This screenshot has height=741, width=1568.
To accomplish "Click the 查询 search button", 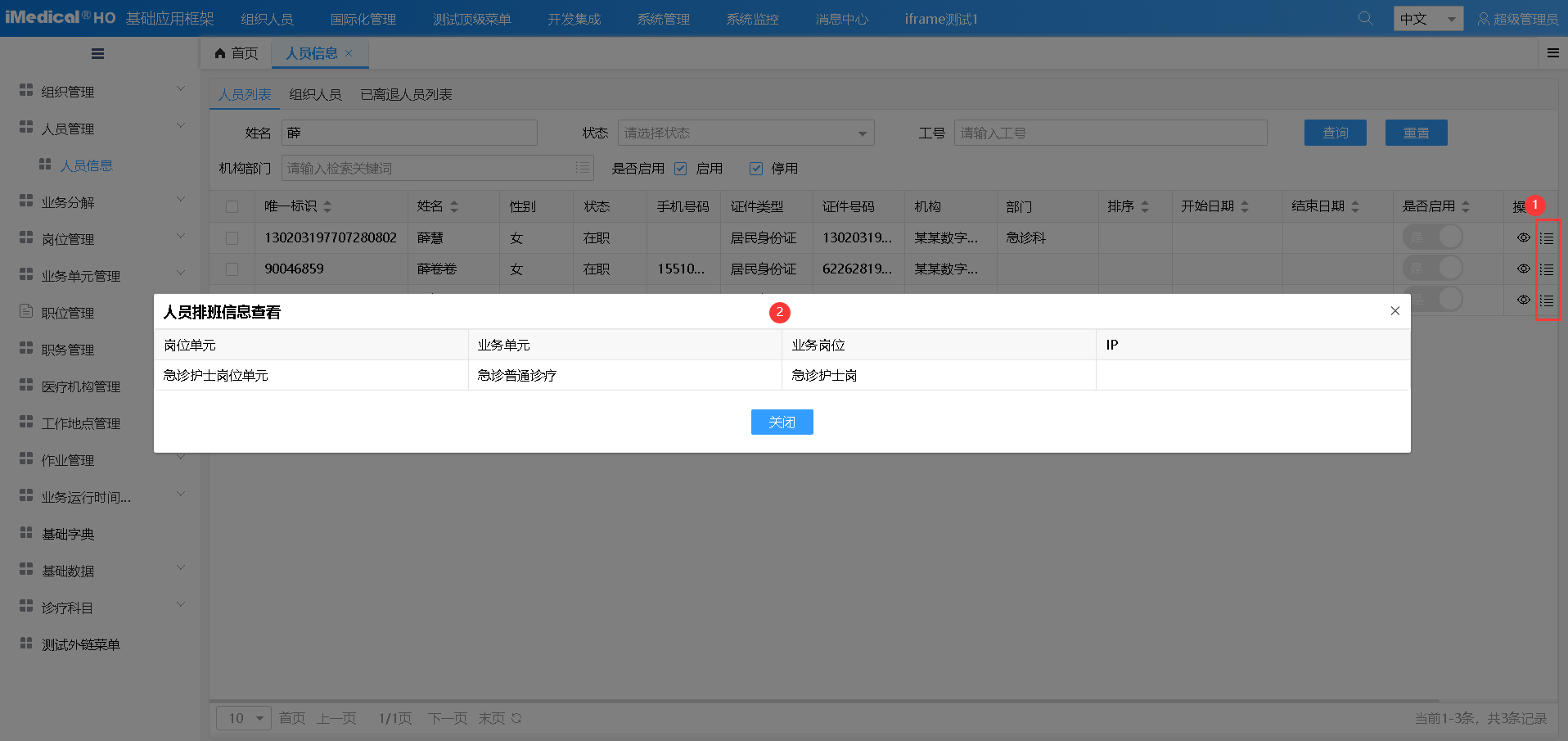I will (1334, 132).
